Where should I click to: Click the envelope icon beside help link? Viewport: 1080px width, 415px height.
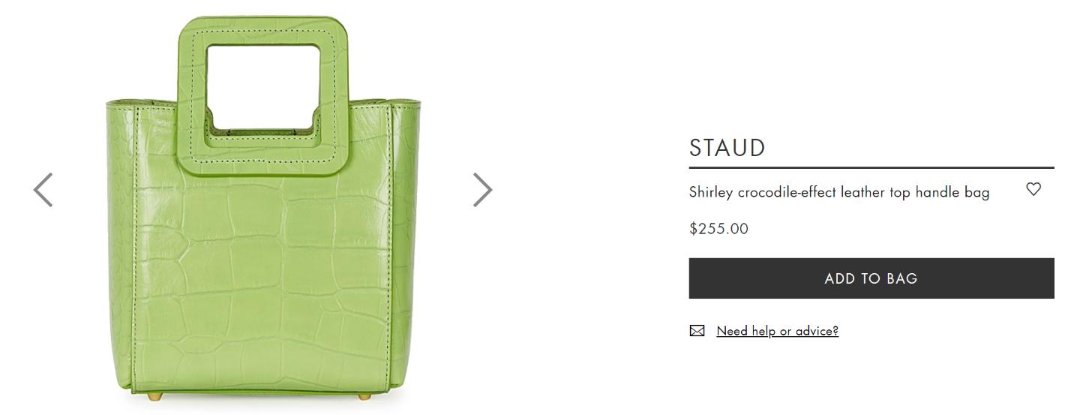pos(697,331)
